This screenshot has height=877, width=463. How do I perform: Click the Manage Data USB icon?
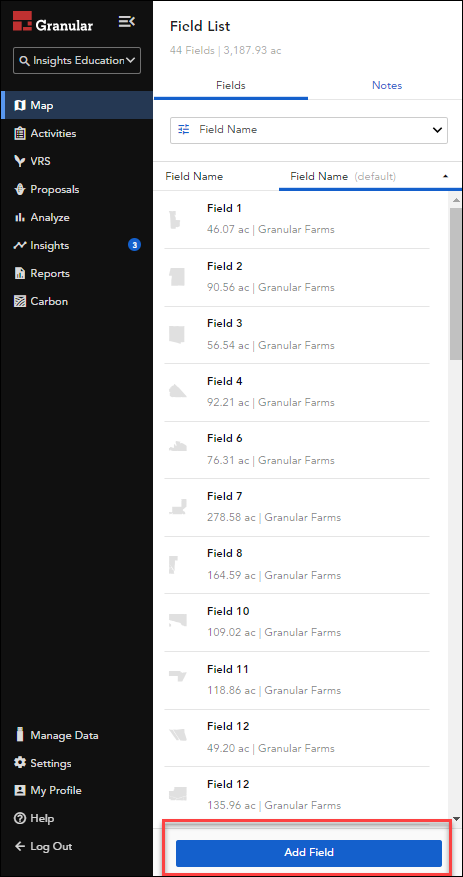coord(20,735)
